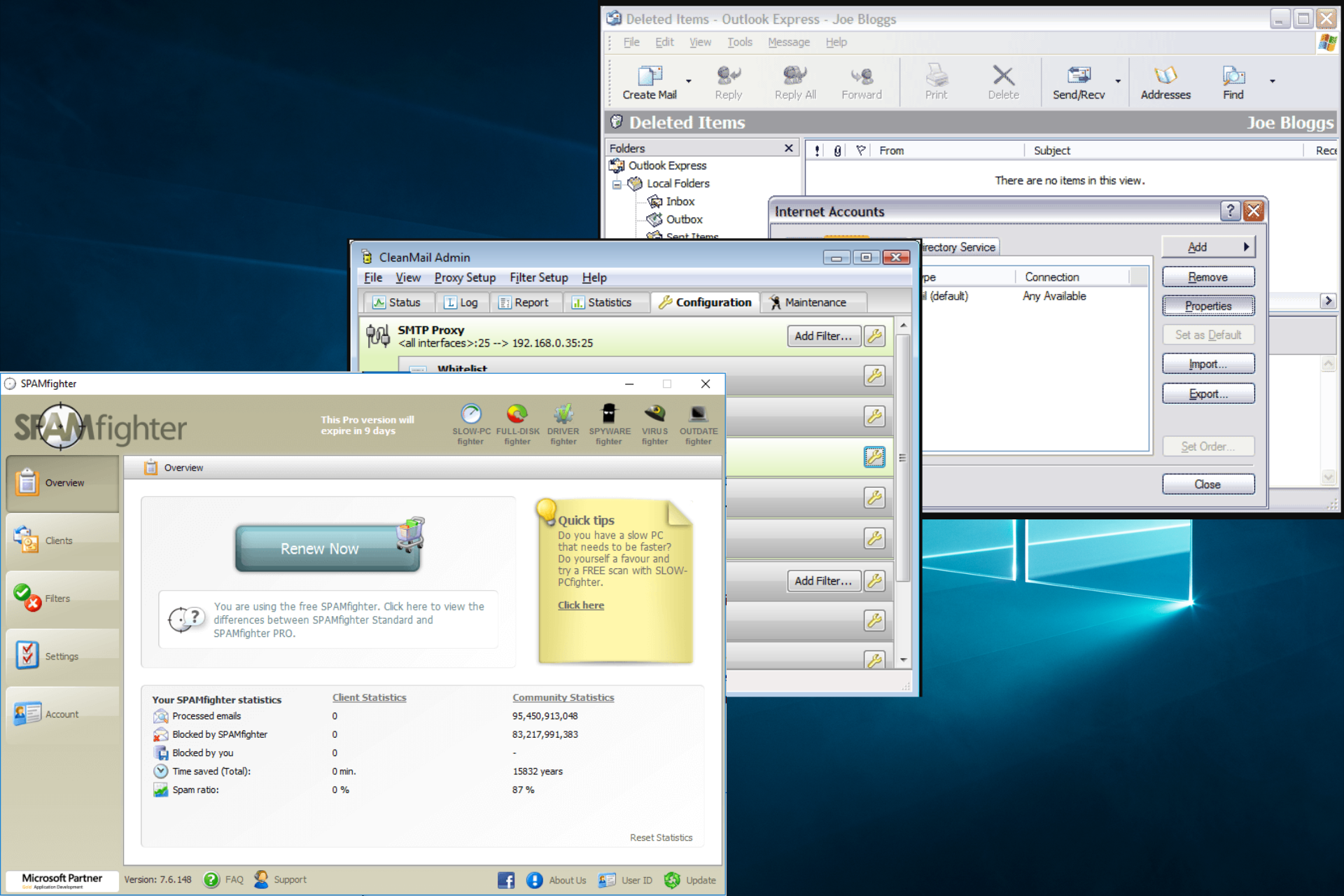The height and width of the screenshot is (896, 1344).
Task: Open SLOW-PC fighter icon in SPAMfighter
Action: coord(471,424)
